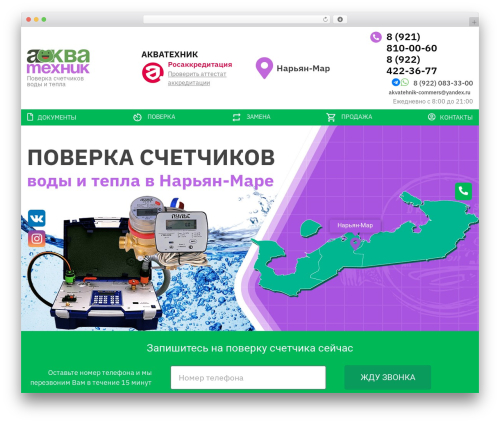
Task: Click the Нарьян-Мар label on the map
Action: click(x=355, y=225)
